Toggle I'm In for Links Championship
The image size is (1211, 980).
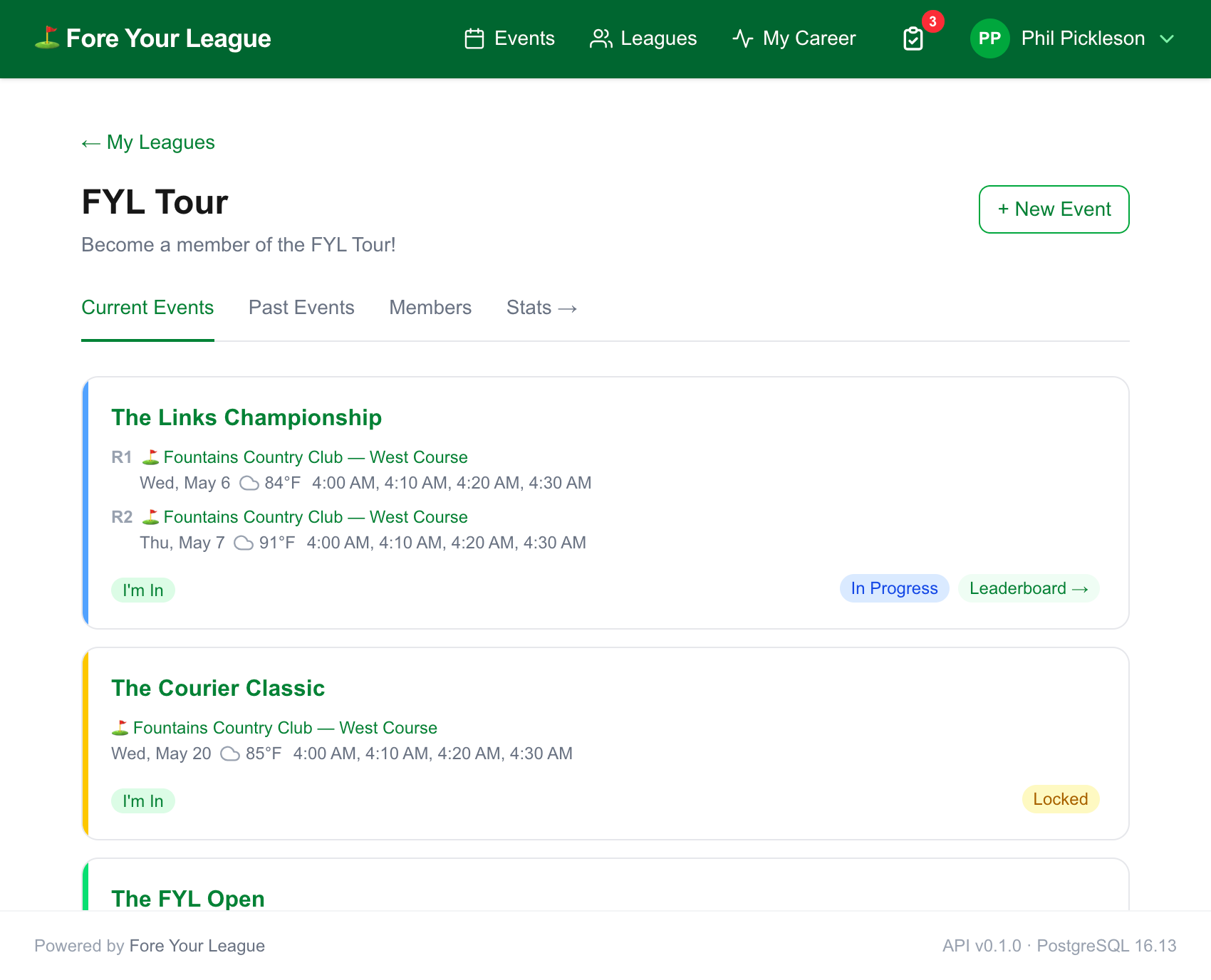pyautogui.click(x=143, y=590)
